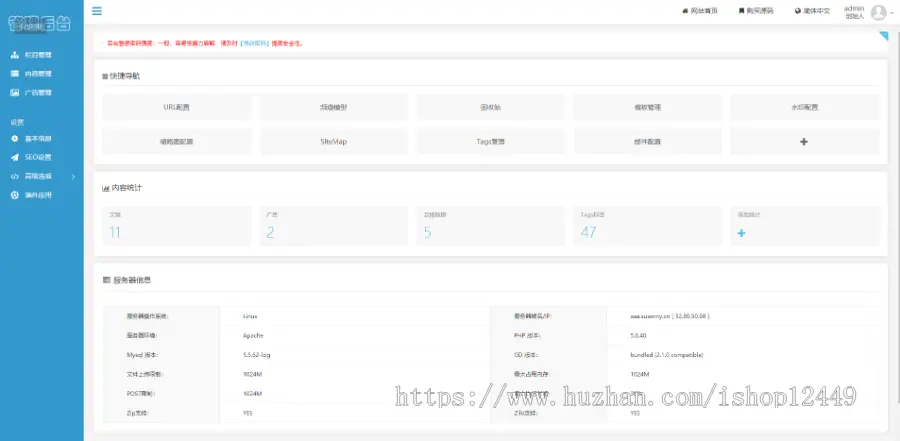Click the paper plane SEO icon
The width and height of the screenshot is (900, 441).
click(x=15, y=157)
